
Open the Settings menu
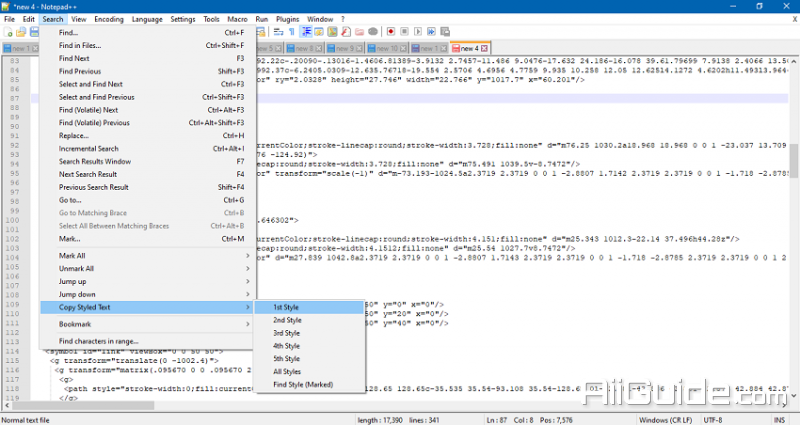coord(183,19)
